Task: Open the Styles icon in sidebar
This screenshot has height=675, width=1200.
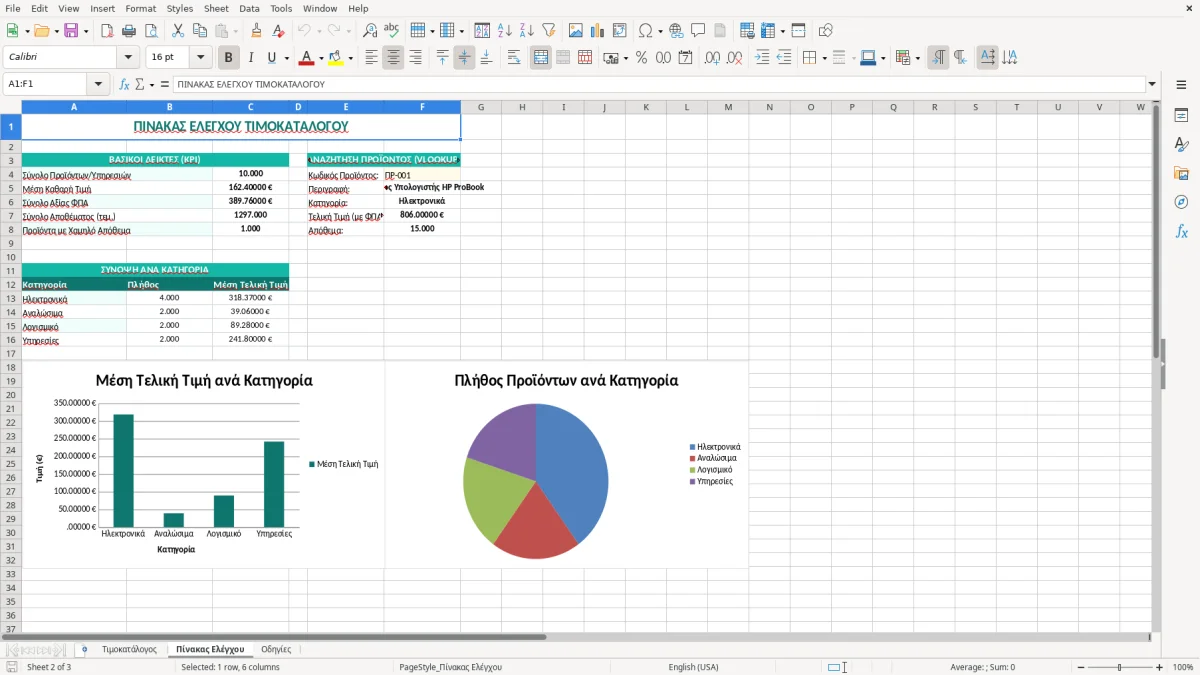Action: point(1181,144)
